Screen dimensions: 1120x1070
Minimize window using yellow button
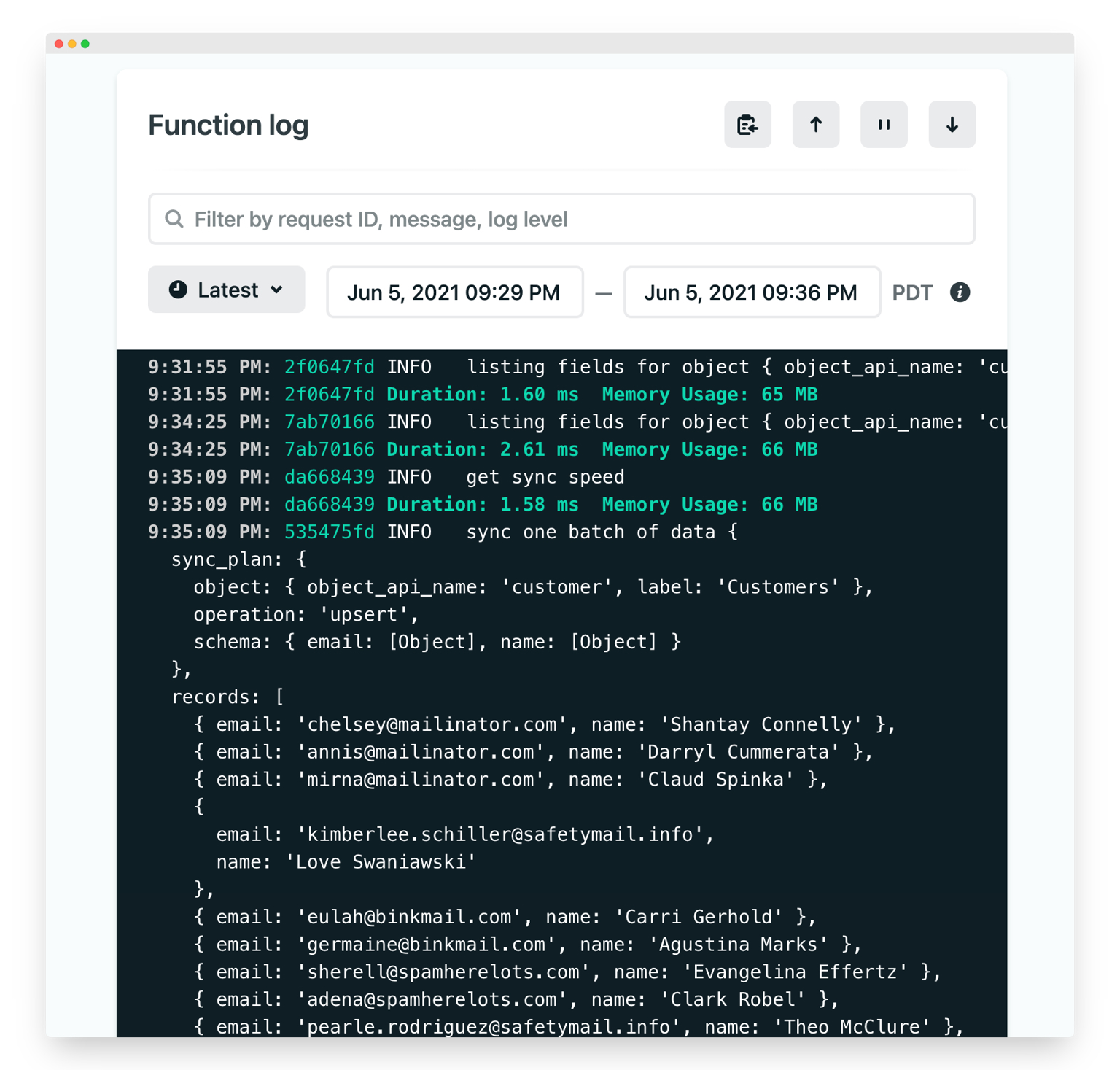point(72,44)
